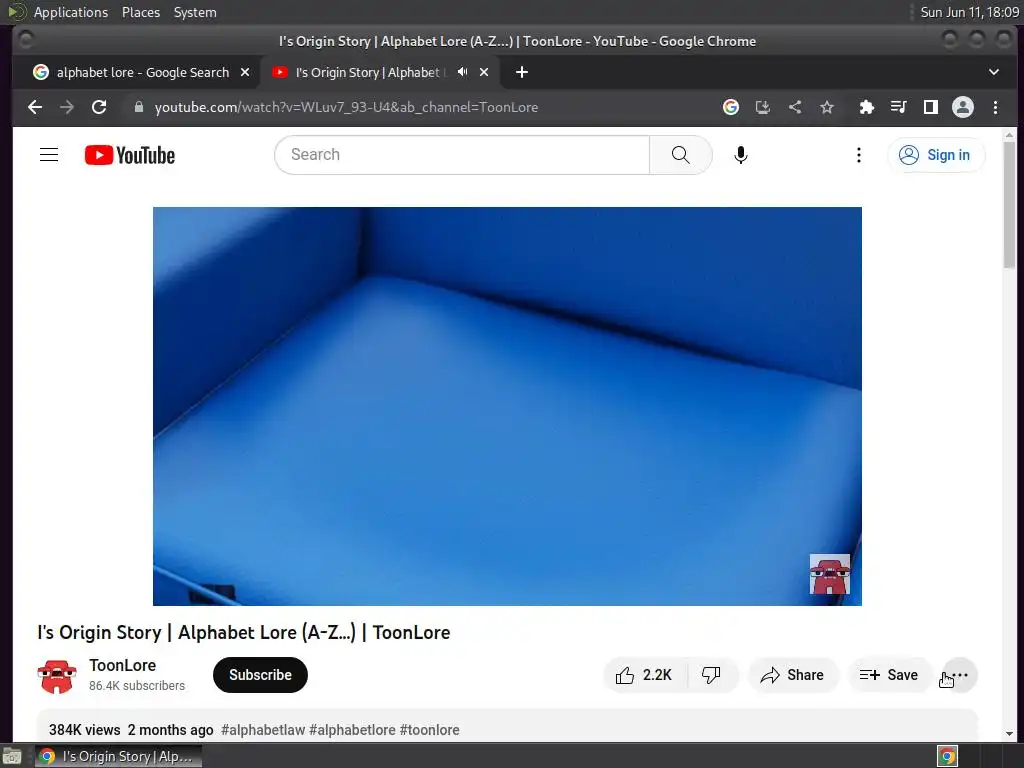Open Chrome extensions puzzle icon

(867, 107)
